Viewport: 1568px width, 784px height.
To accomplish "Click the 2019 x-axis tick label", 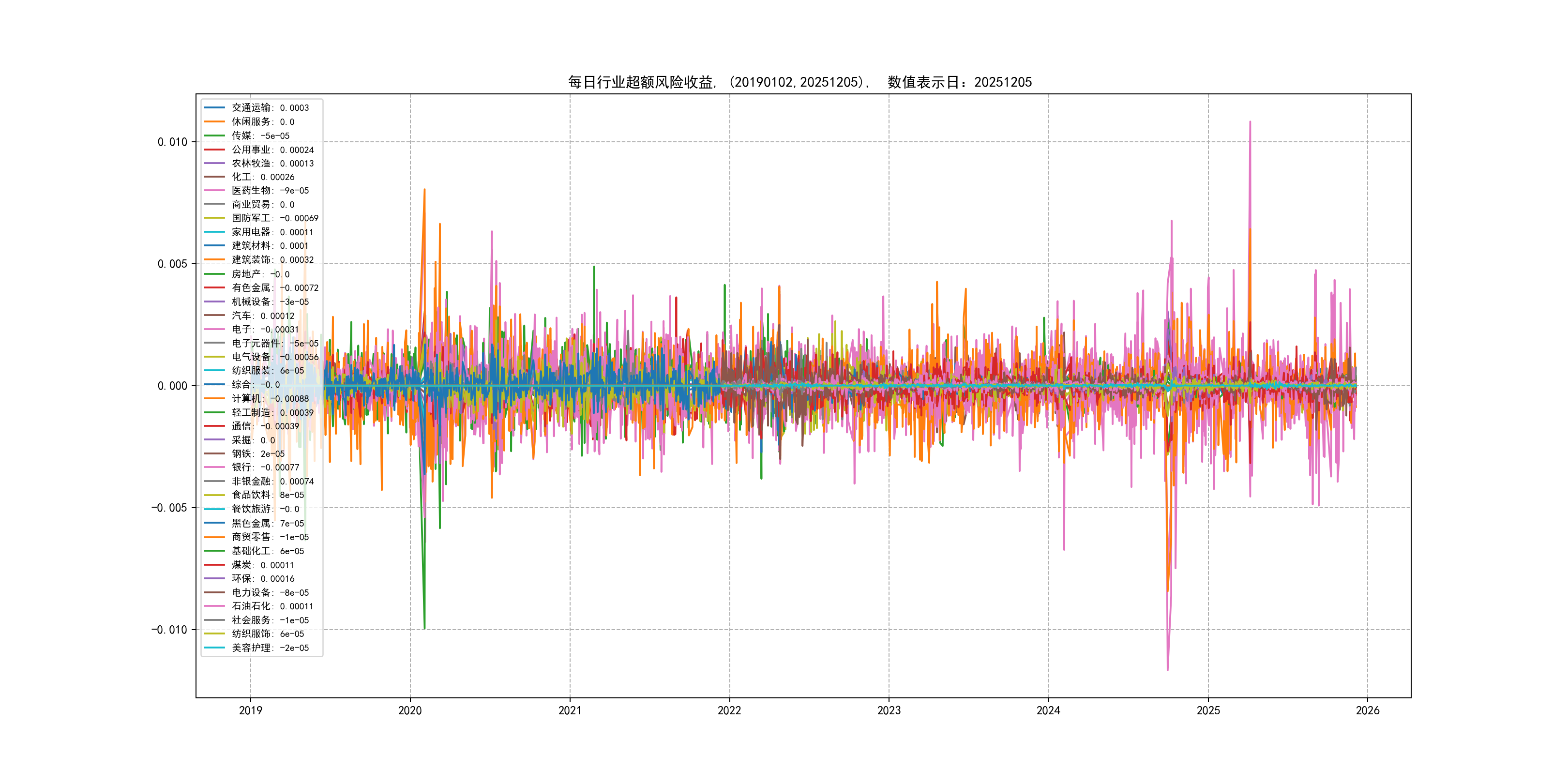I will [250, 710].
